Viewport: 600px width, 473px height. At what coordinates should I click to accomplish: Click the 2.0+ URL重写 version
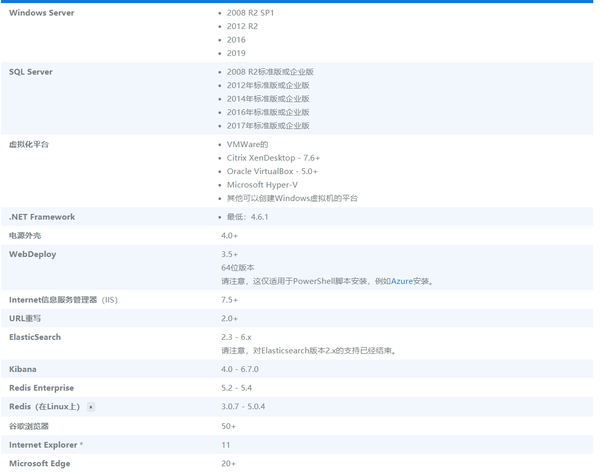click(229, 319)
